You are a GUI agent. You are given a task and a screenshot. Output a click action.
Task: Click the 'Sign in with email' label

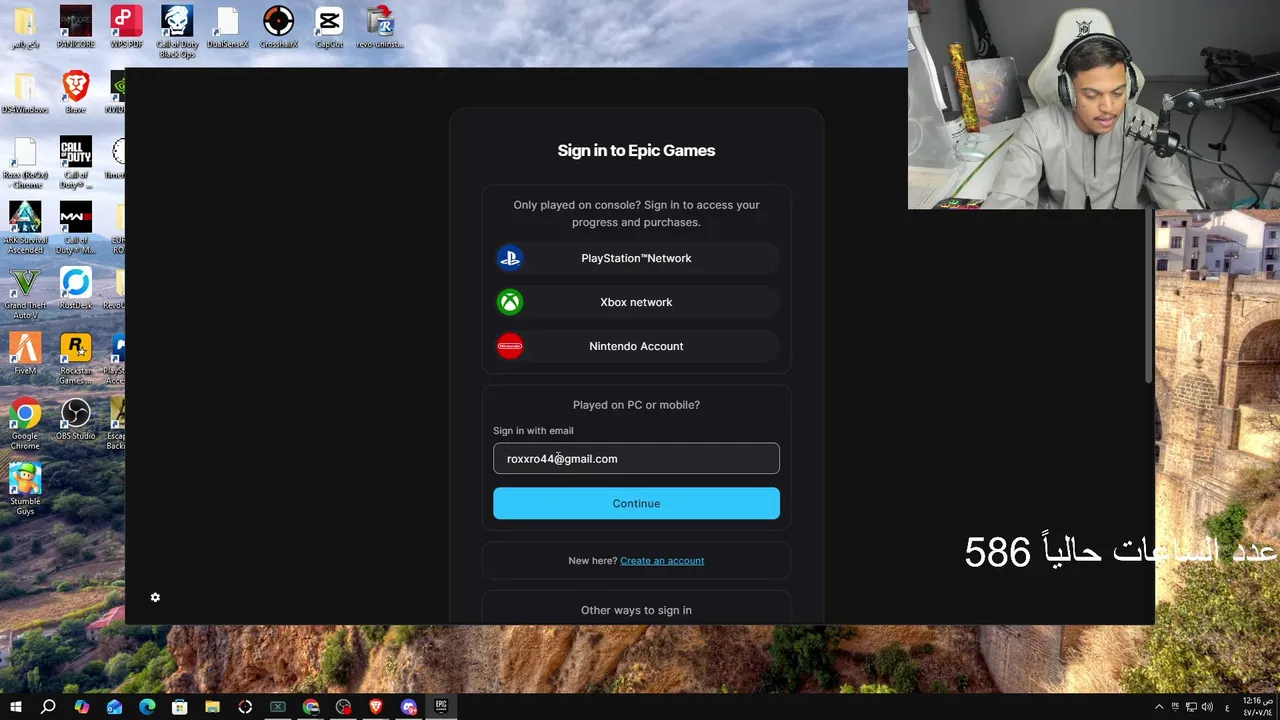533,431
